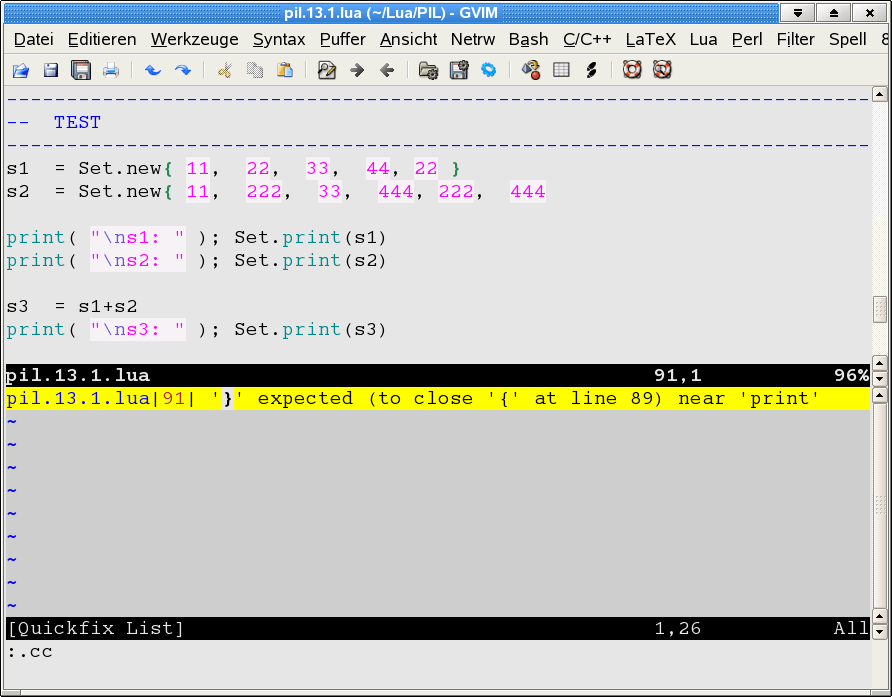This screenshot has width=892, height=697.
Task: Click quickfix scrollbar up arrow
Action: pyautogui.click(x=879, y=395)
